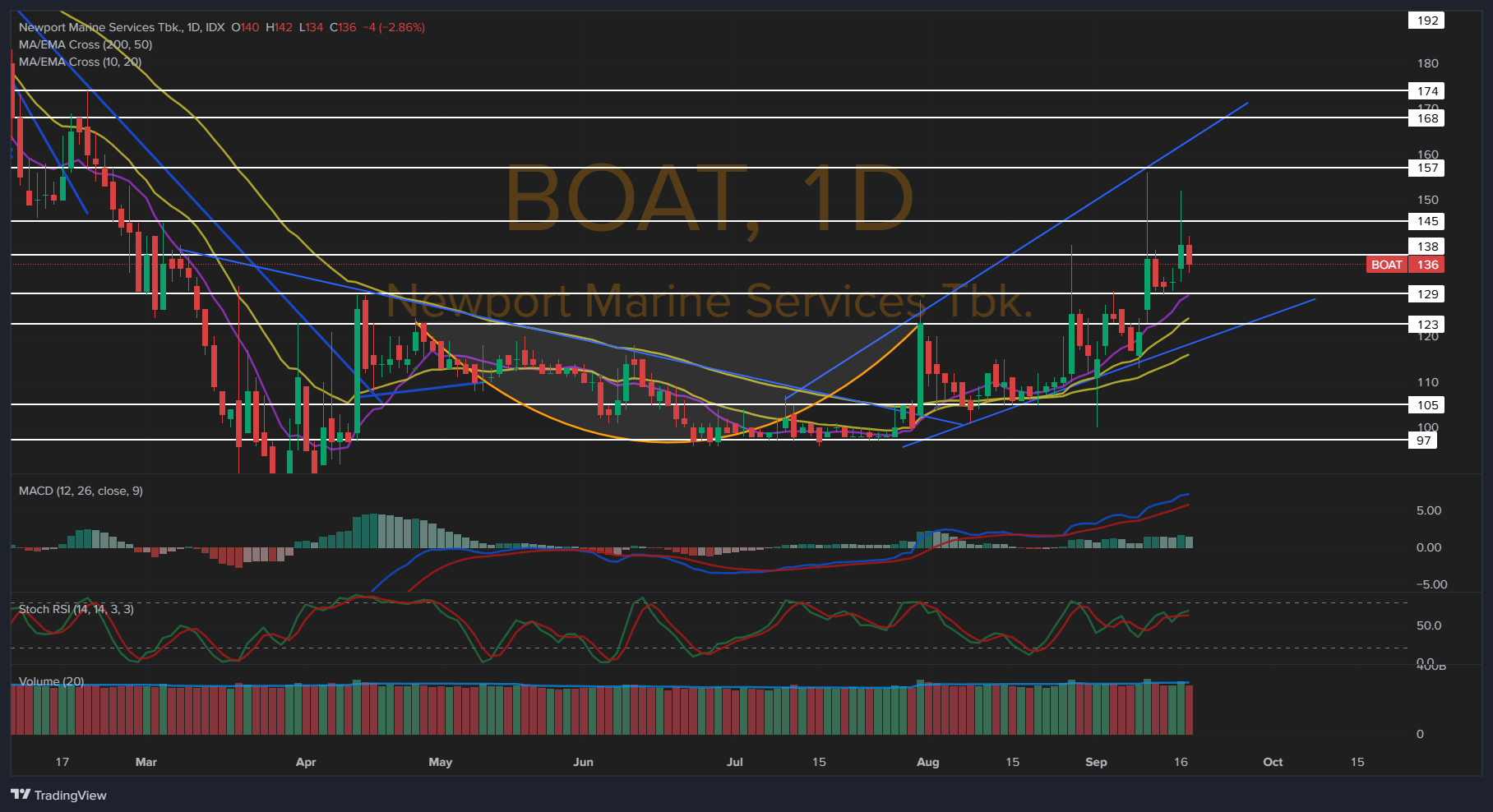
Task: Click the −4 (−2.86%) change value
Action: 394,27
